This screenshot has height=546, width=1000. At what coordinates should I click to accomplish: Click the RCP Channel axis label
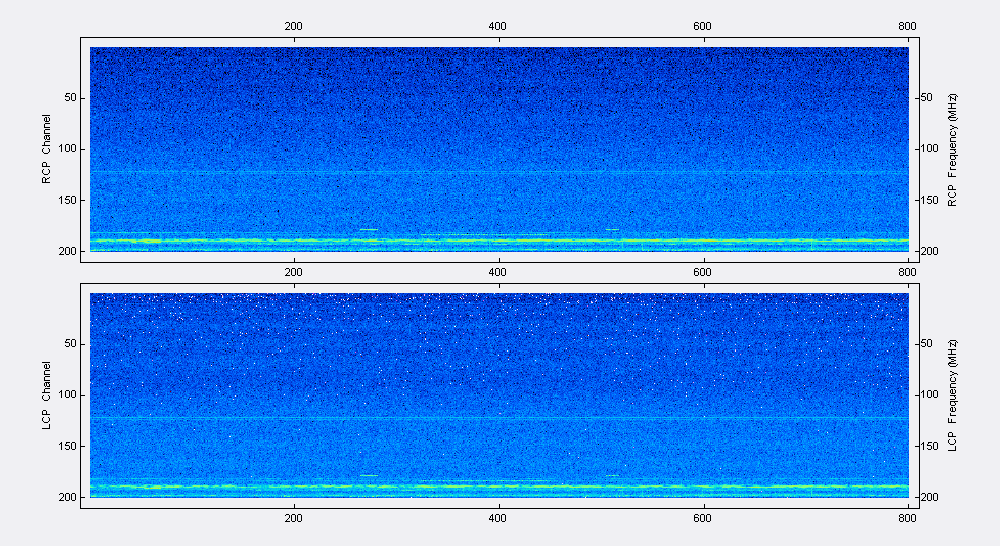[46, 149]
